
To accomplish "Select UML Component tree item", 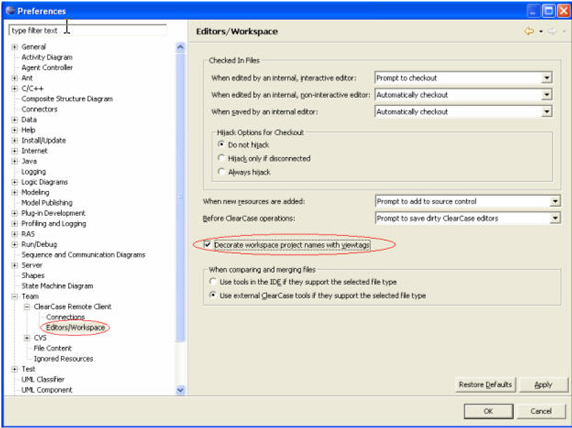I will 47,390.
